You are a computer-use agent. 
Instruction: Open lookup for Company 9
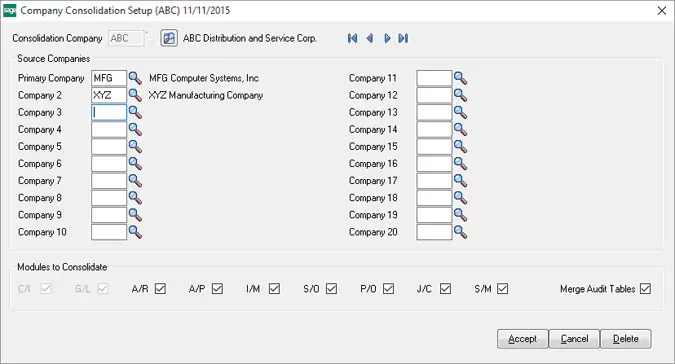pos(135,215)
